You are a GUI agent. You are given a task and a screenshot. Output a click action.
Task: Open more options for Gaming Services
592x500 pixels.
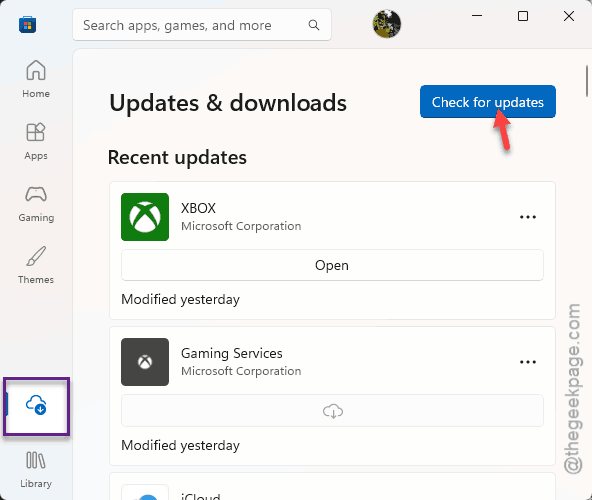click(x=528, y=362)
